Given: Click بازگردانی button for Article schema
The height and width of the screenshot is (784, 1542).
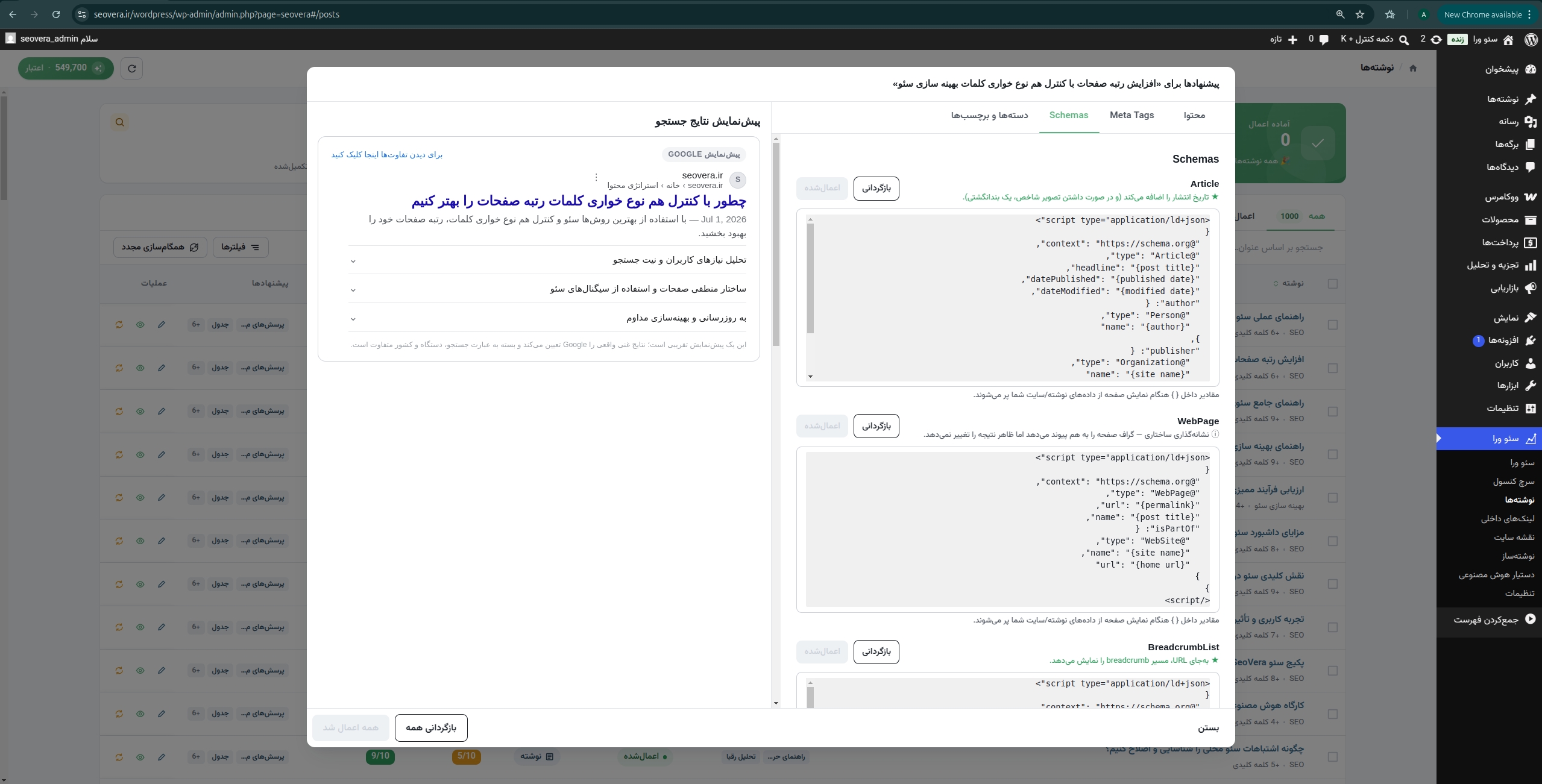Looking at the screenshot, I should pos(876,189).
